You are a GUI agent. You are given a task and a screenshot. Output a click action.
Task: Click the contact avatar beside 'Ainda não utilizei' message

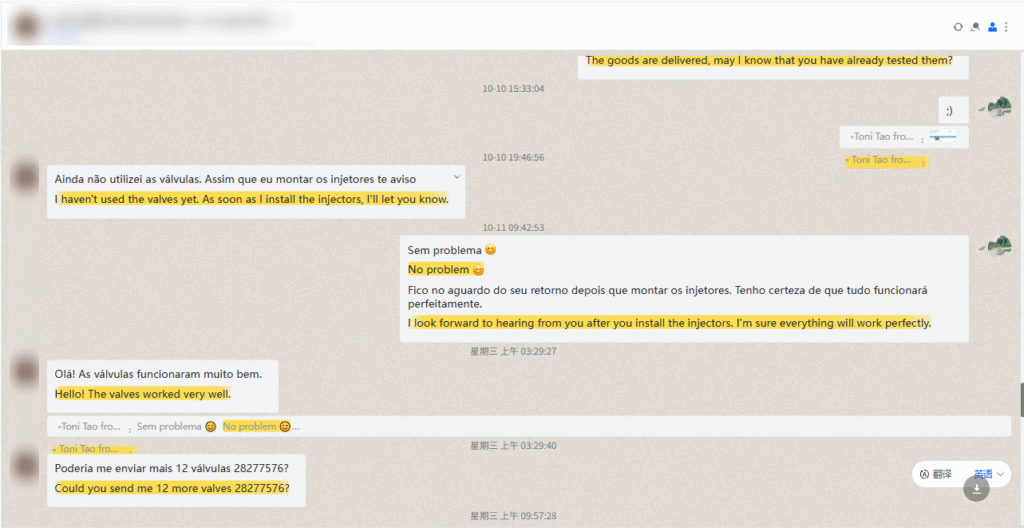point(24,177)
